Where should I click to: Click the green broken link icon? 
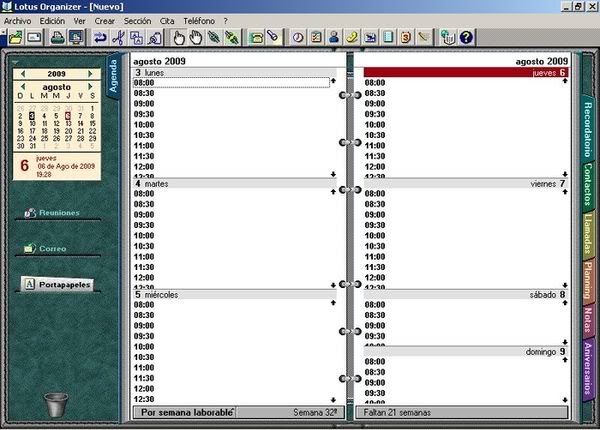coord(232,37)
